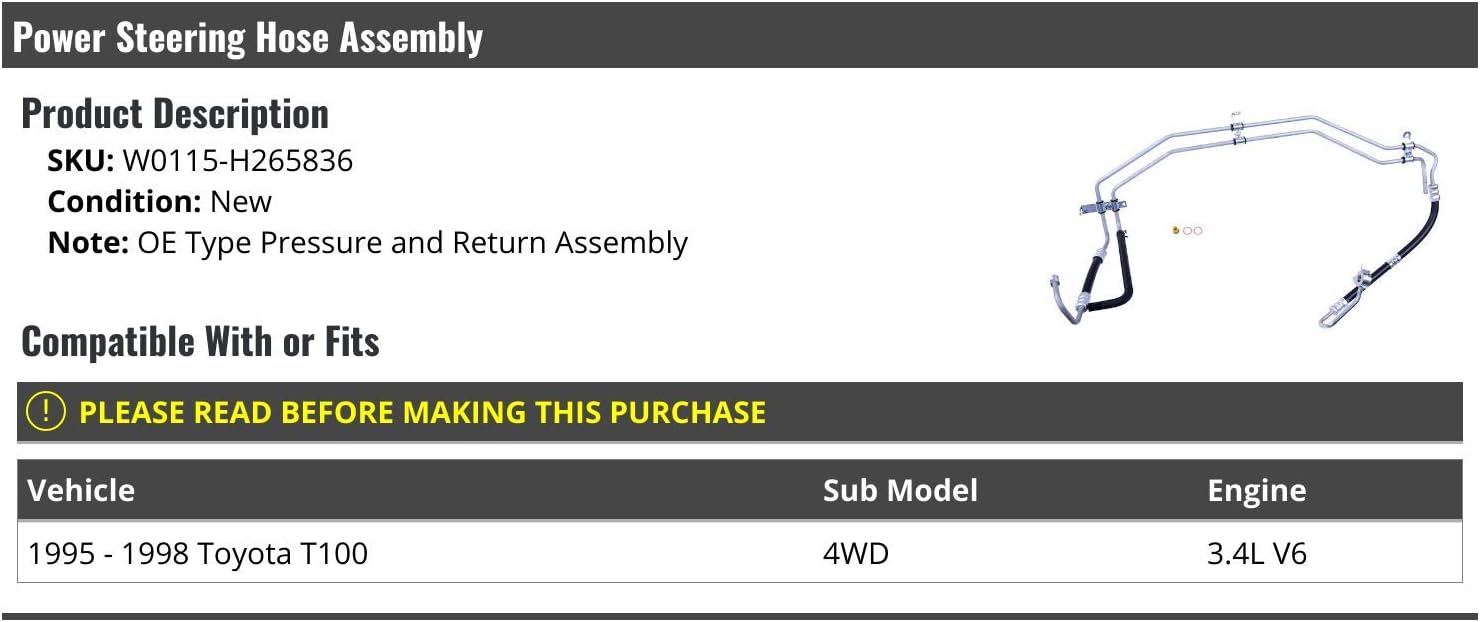Click the red O-ring seals in product photo
Image resolution: width=1480 pixels, height=622 pixels.
tap(1193, 231)
